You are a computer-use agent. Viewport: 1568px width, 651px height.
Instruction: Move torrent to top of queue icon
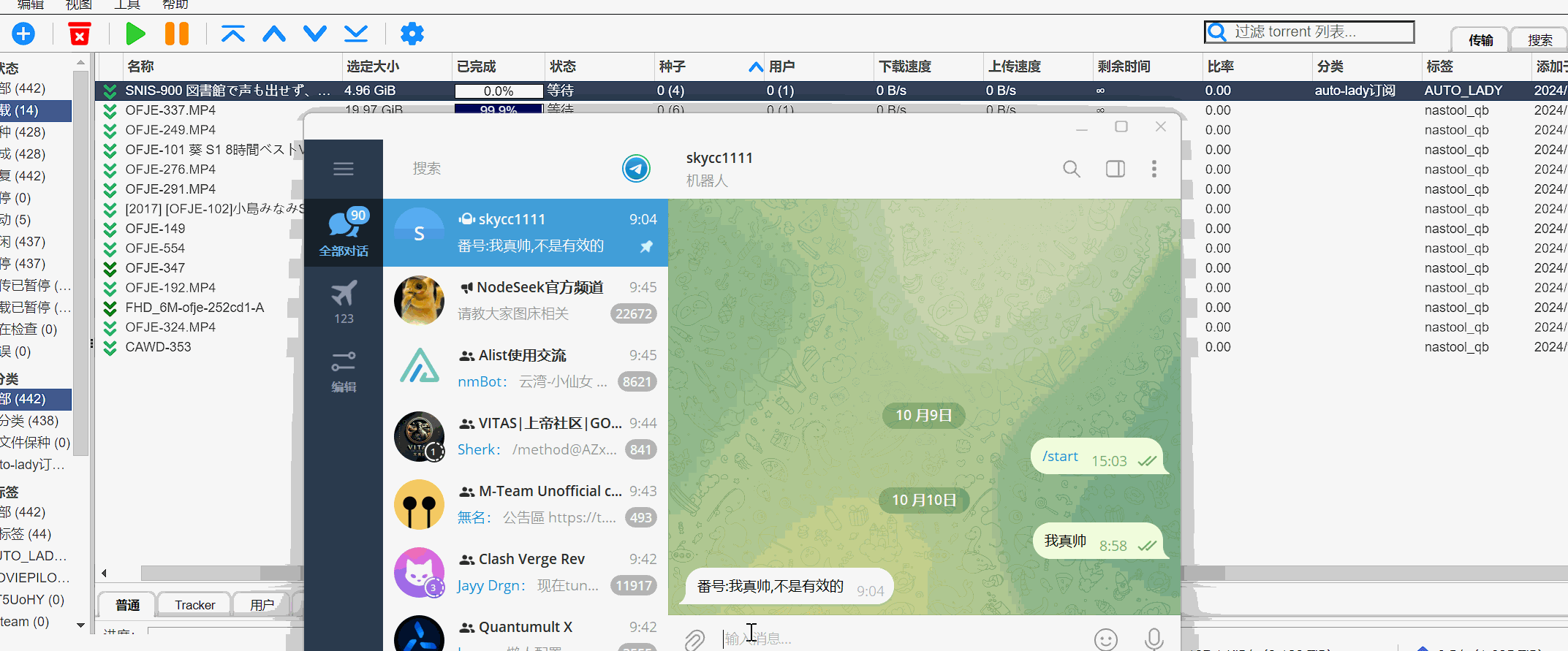click(x=233, y=34)
